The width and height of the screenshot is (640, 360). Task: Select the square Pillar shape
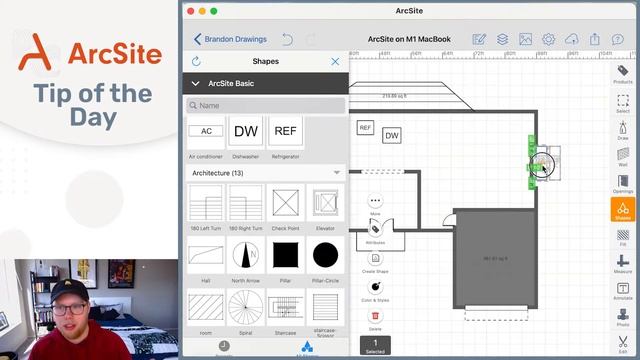[x=285, y=255]
